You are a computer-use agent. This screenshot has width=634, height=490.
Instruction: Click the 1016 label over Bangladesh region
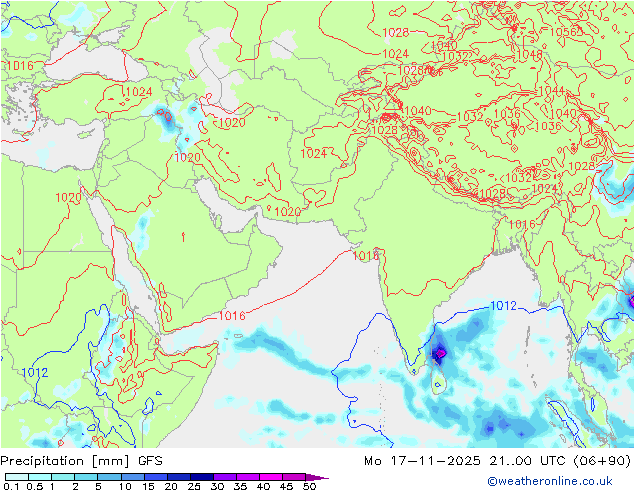[522, 224]
